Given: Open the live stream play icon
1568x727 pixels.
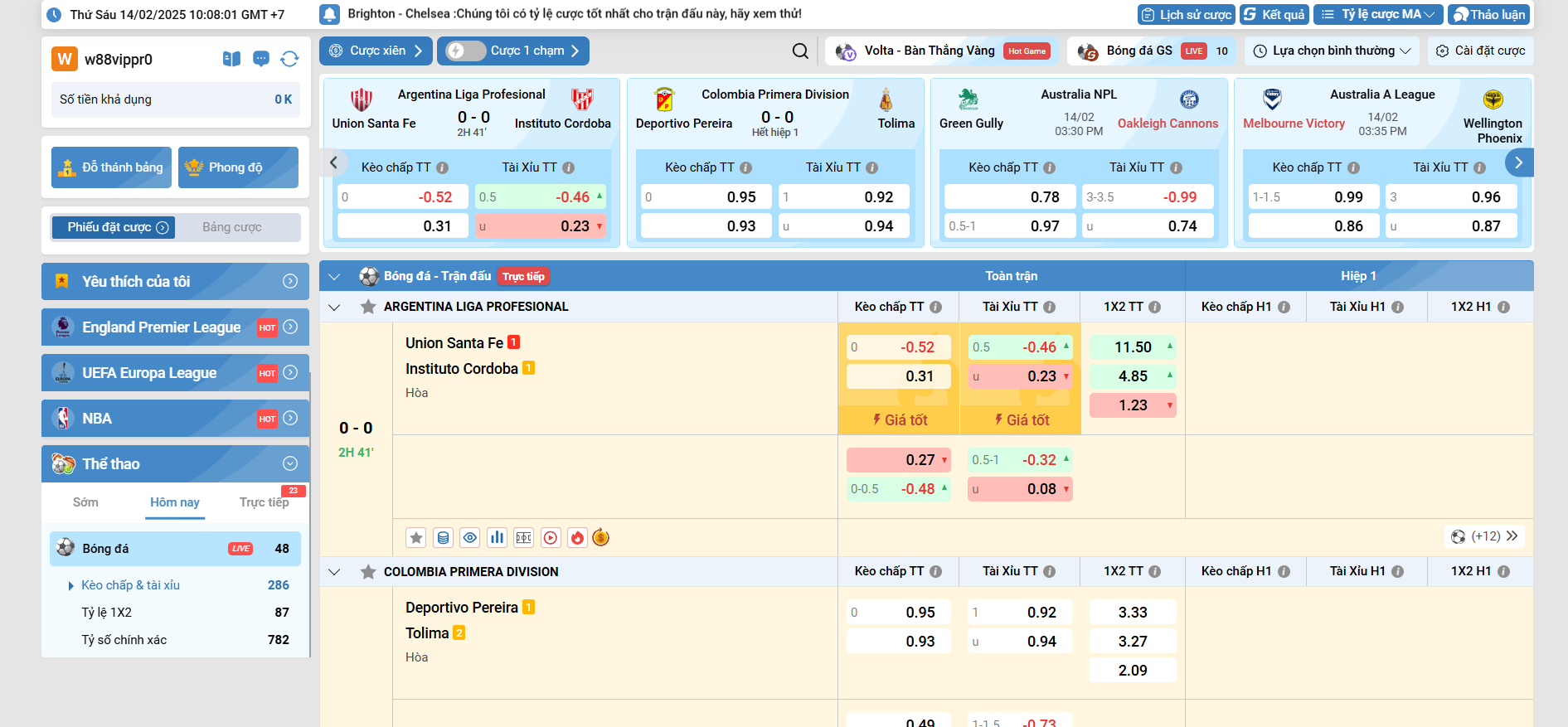Looking at the screenshot, I should 551,538.
